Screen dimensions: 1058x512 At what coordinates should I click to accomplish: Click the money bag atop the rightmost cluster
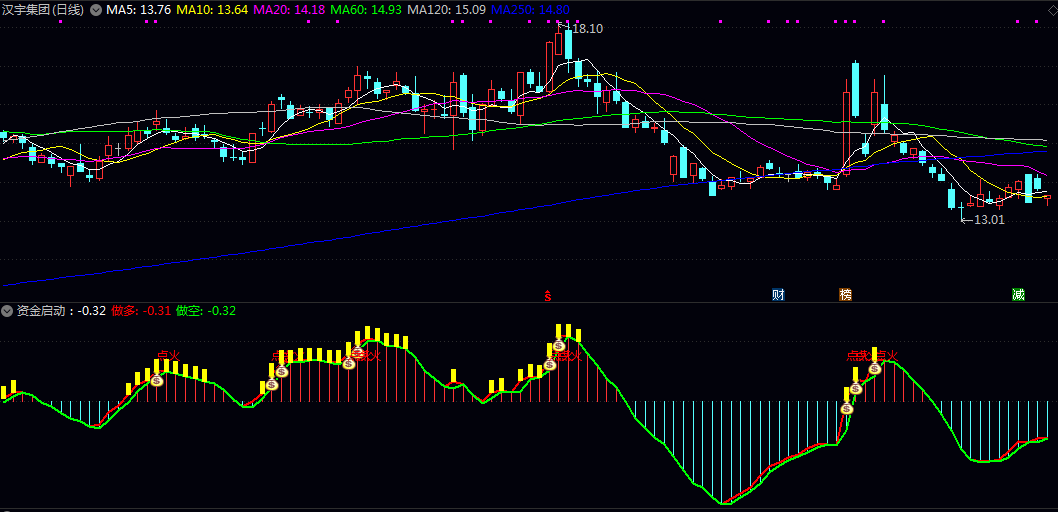(875, 368)
